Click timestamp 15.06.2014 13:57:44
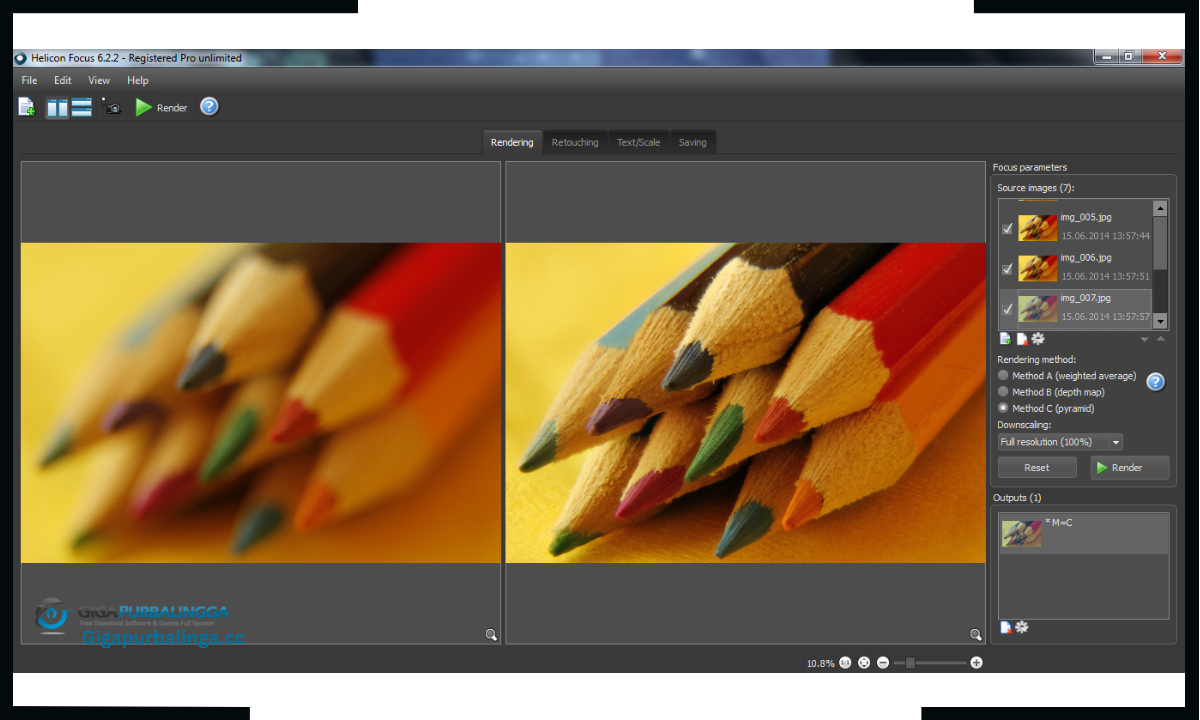The height and width of the screenshot is (720, 1200). click(1105, 236)
